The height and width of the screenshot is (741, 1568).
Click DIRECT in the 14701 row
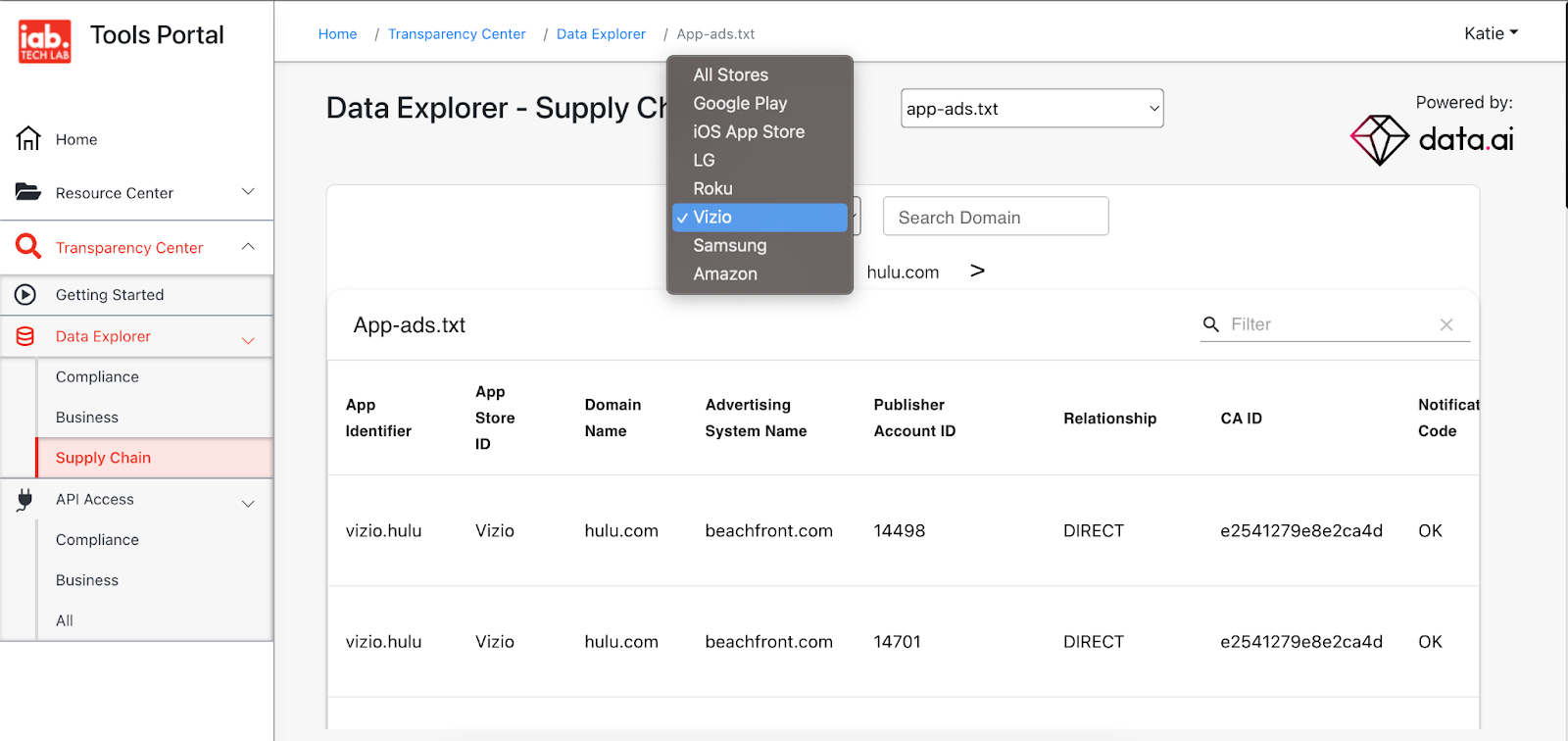(1094, 641)
